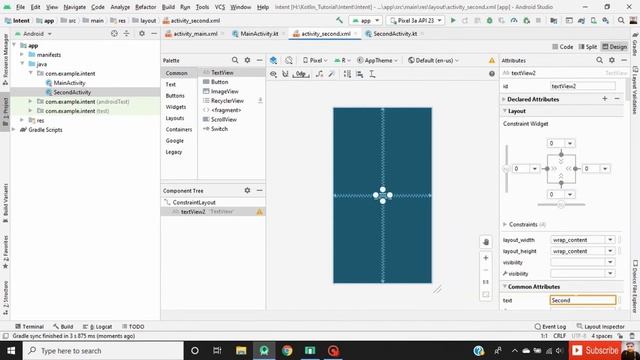Open the Pixel 3a API 23 device dropdown
640x360 pixels.
(x=415, y=20)
